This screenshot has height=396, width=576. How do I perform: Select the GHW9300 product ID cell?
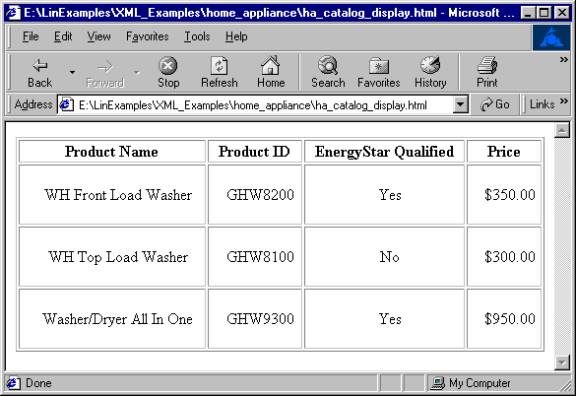point(255,319)
